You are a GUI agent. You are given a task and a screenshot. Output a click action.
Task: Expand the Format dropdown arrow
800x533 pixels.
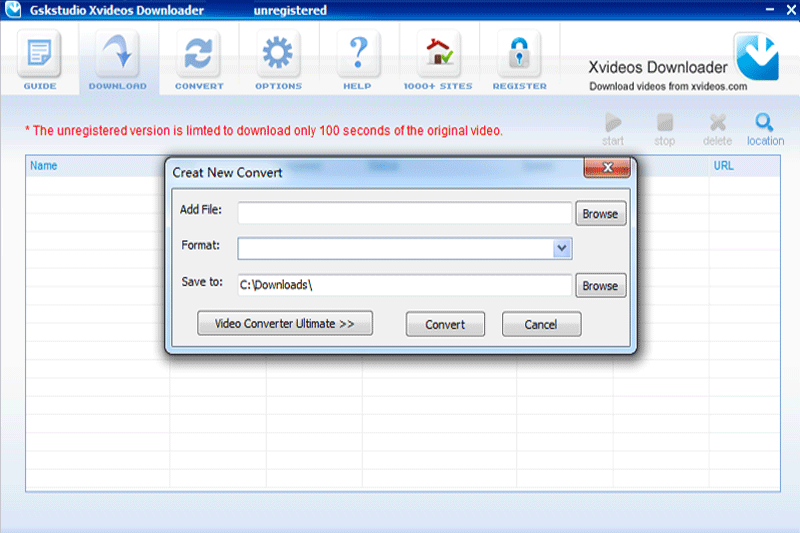coord(562,248)
